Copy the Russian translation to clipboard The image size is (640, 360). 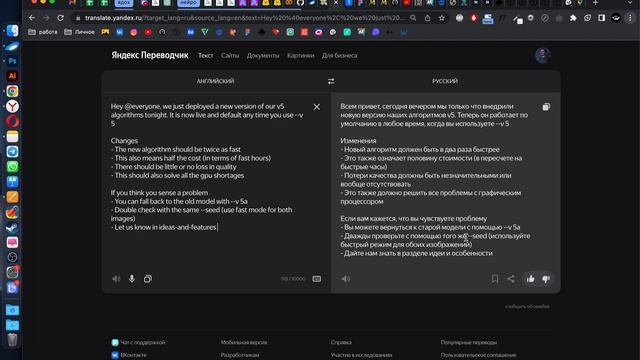[x=546, y=107]
